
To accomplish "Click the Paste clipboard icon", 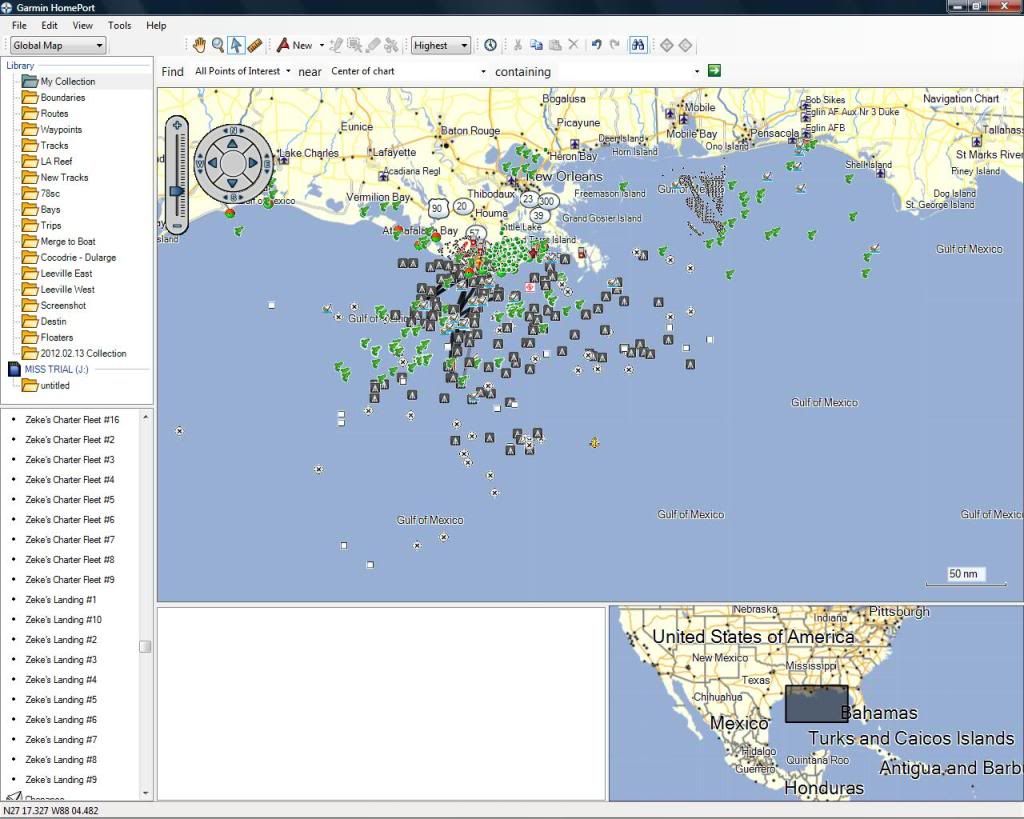I will pyautogui.click(x=555, y=45).
